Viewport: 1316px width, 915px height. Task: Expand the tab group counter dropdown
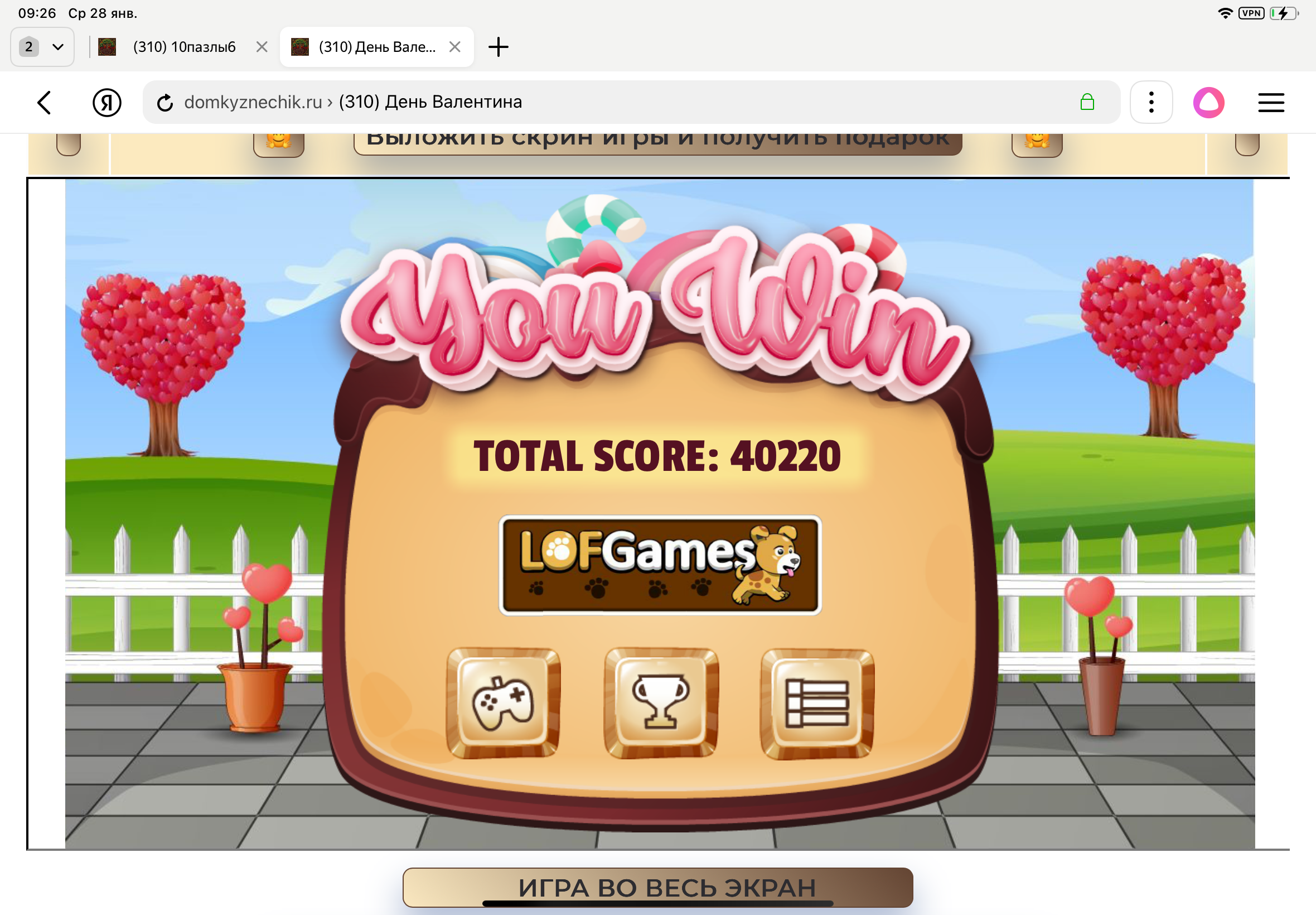click(42, 47)
